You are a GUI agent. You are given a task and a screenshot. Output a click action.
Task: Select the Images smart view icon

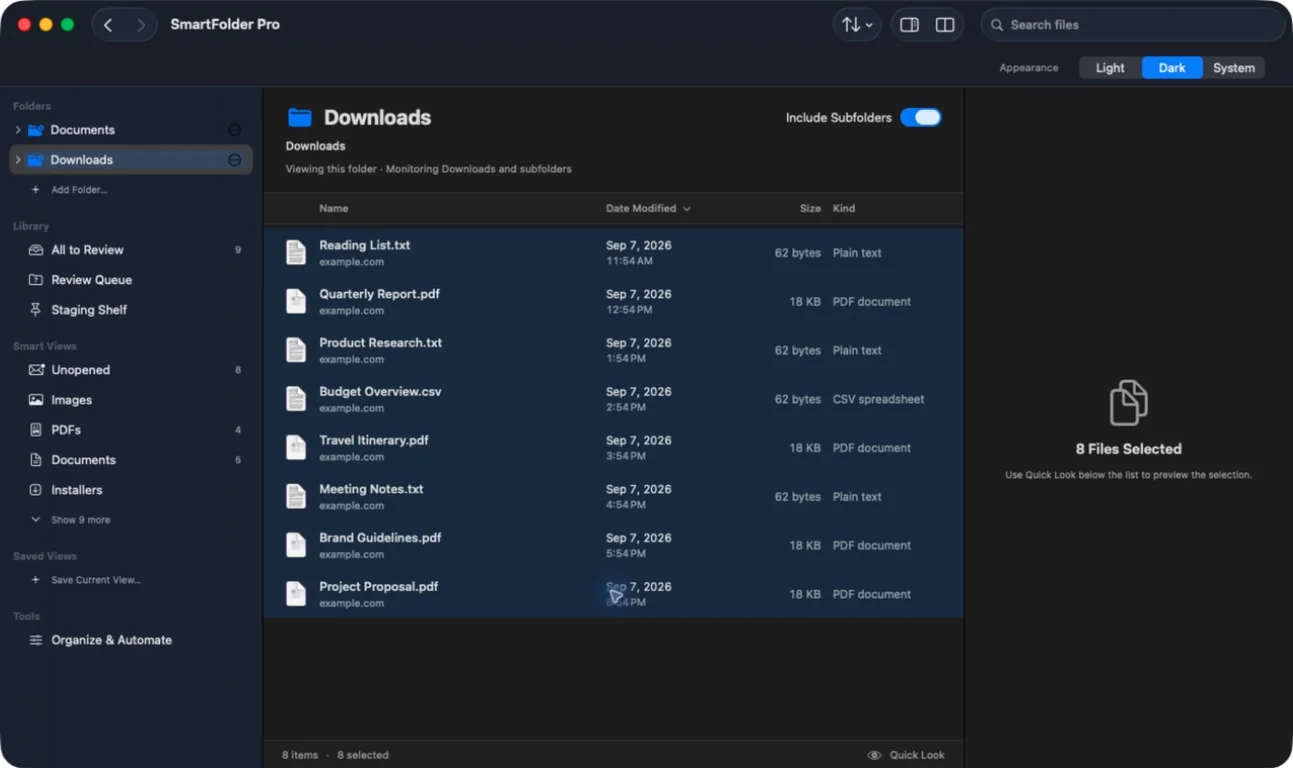pyautogui.click(x=36, y=400)
